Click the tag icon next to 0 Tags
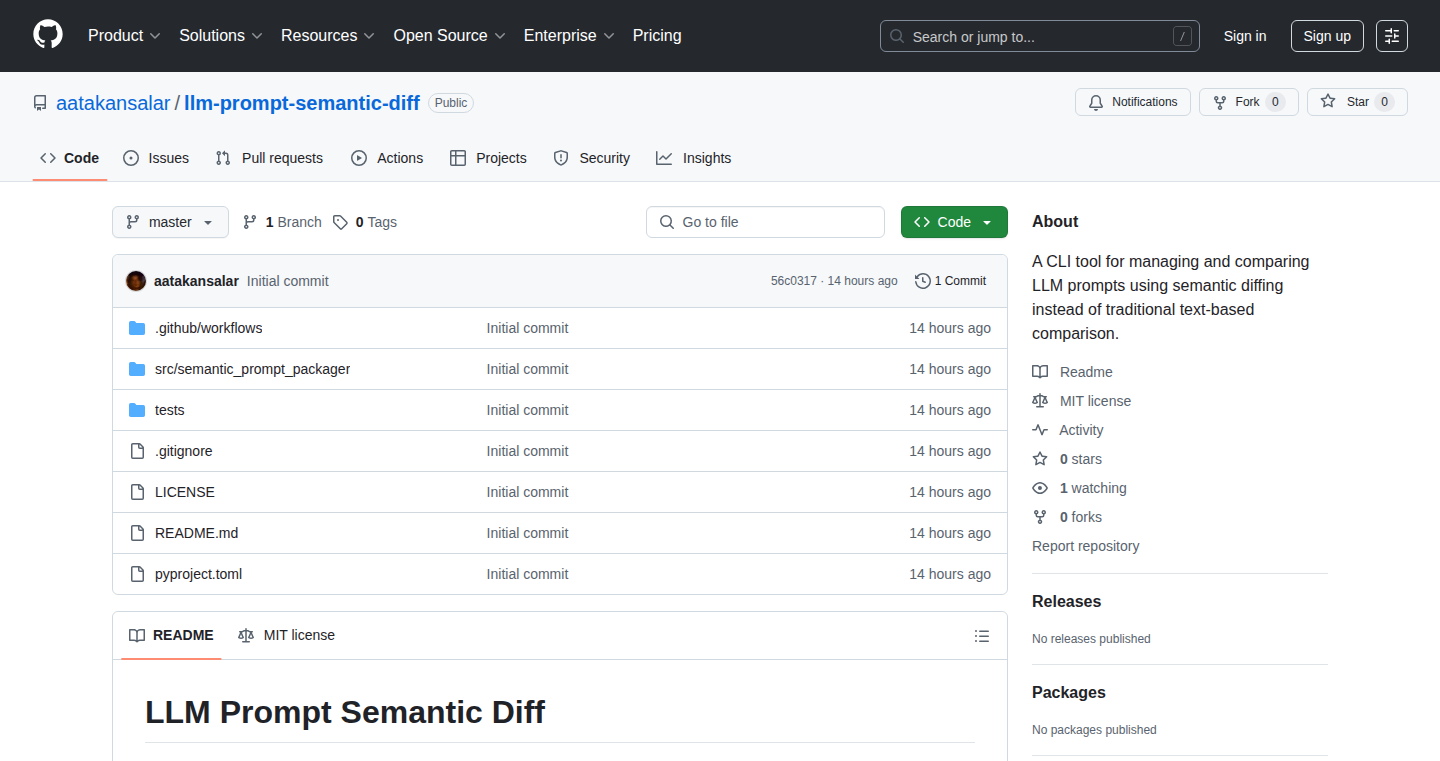 (x=341, y=222)
